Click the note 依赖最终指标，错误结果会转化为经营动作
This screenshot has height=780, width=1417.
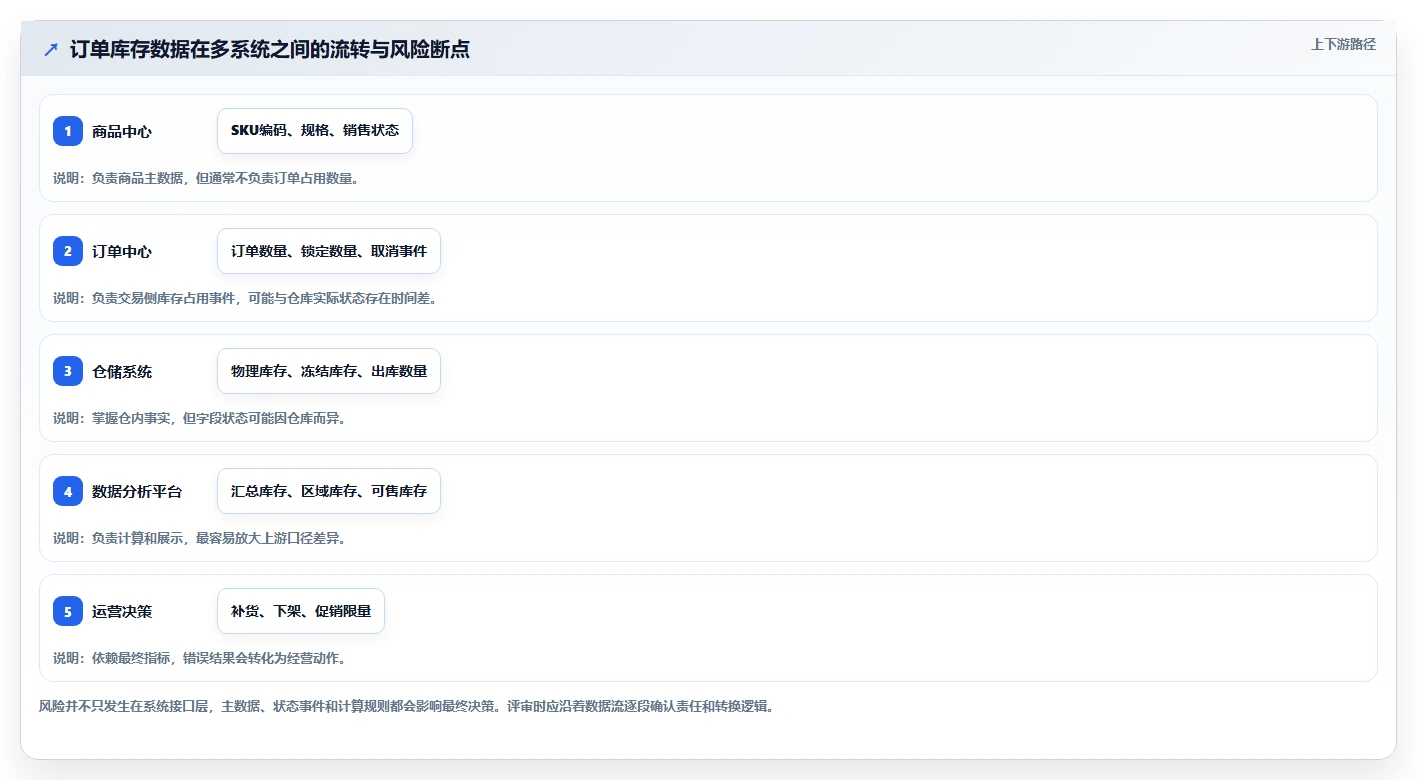200,658
